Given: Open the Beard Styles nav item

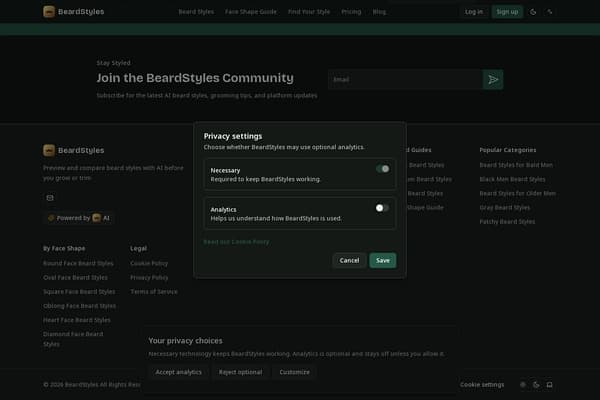Looking at the screenshot, I should (196, 12).
